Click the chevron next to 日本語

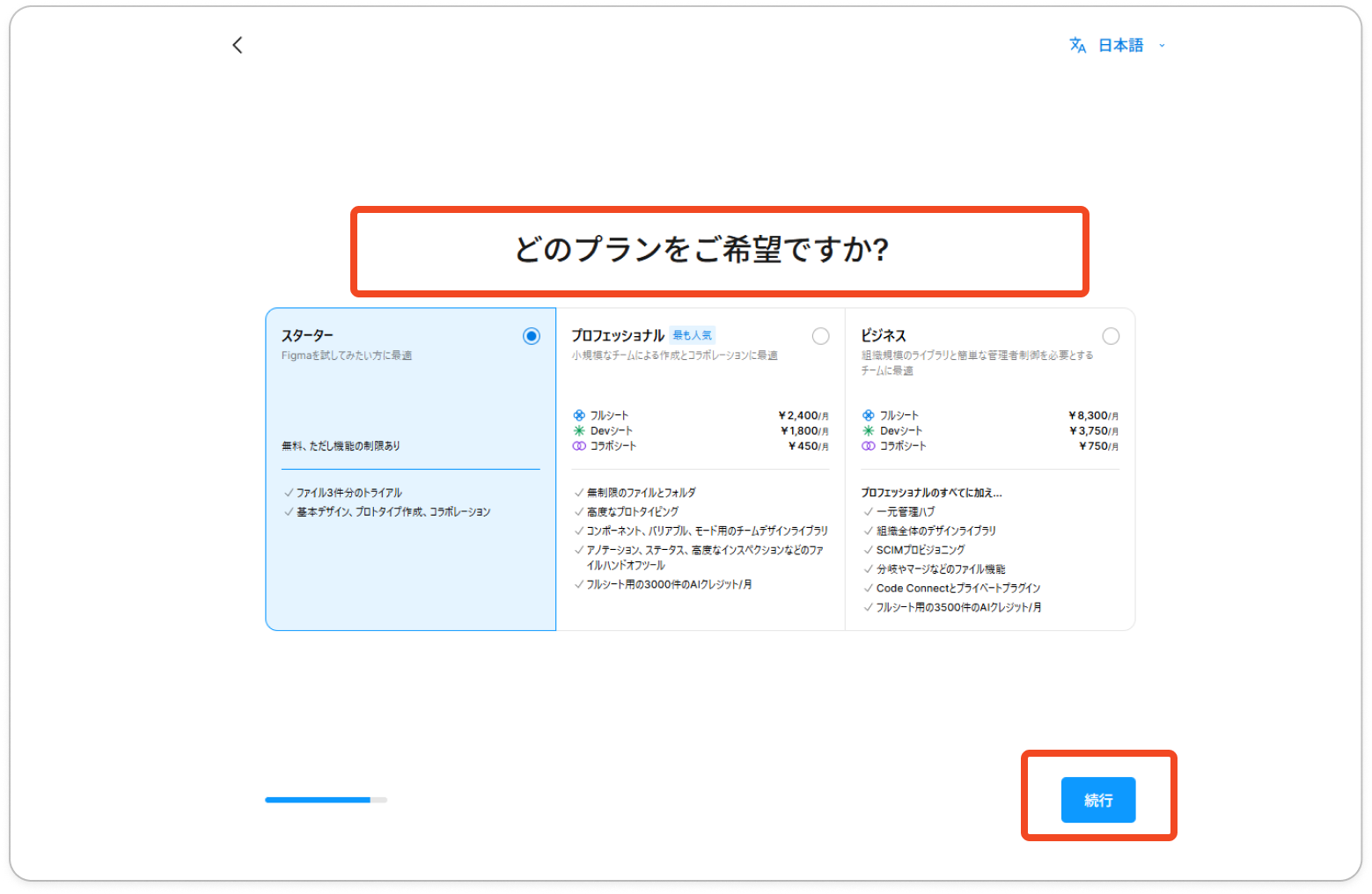1162,46
